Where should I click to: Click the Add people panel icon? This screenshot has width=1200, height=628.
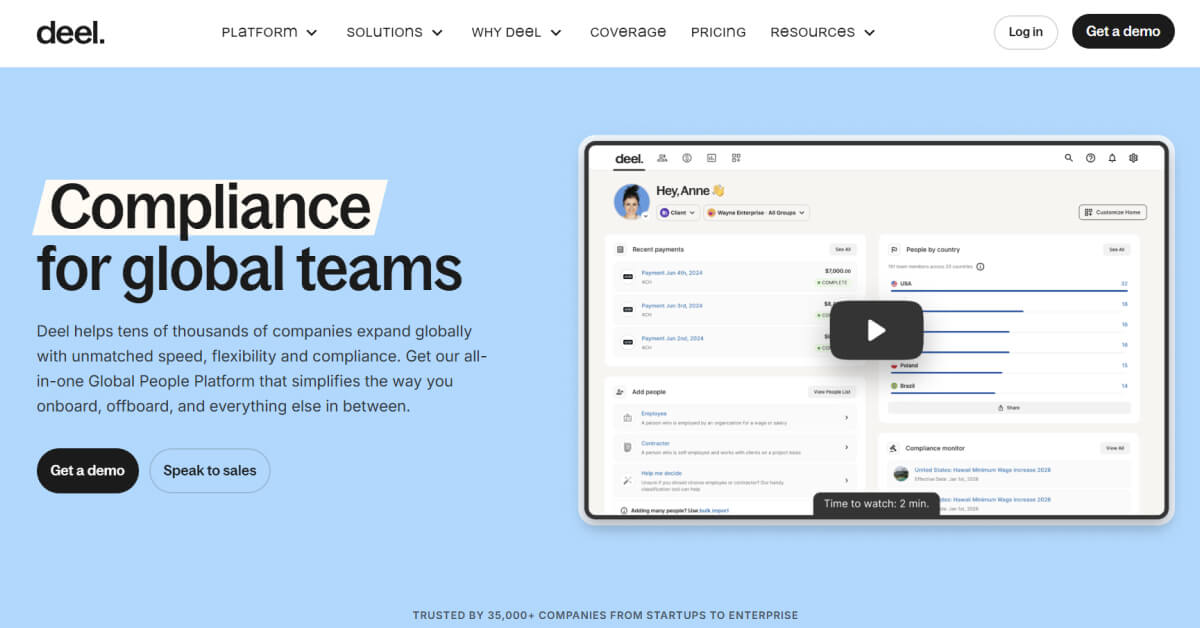coord(620,392)
